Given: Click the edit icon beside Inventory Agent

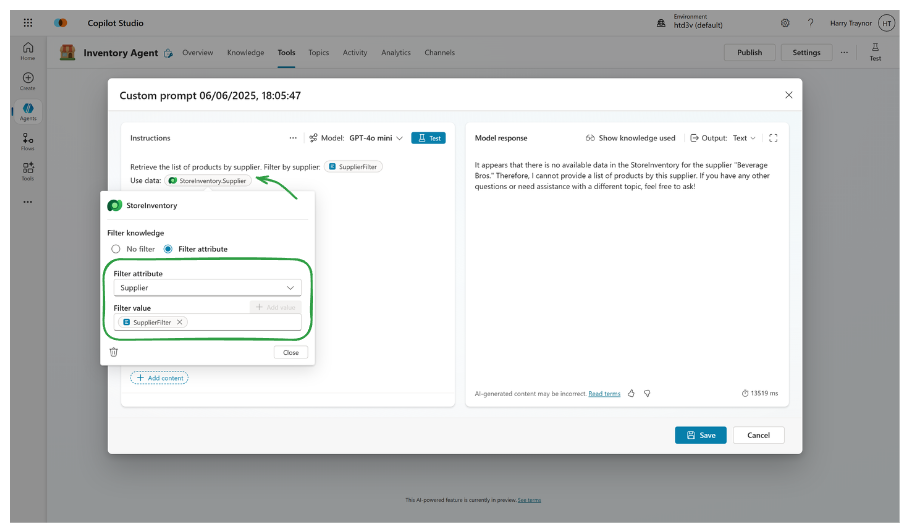Looking at the screenshot, I should 168,53.
